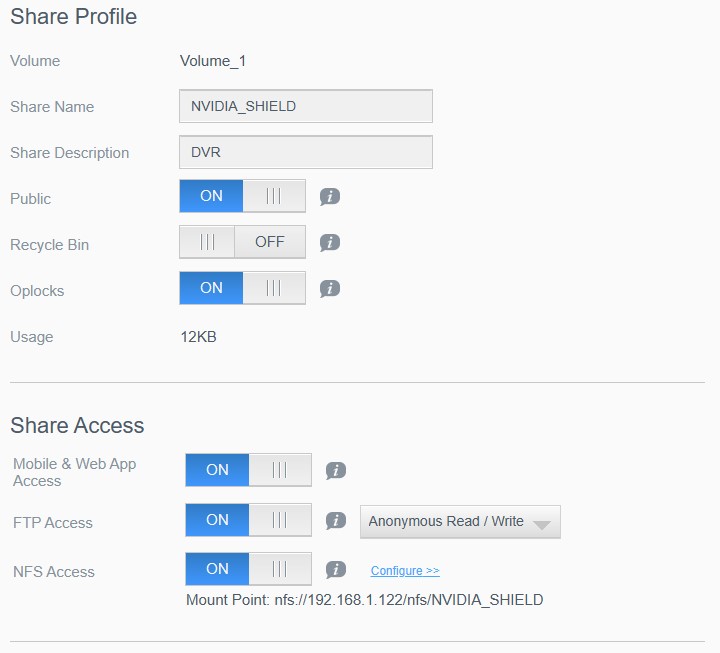720x653 pixels.
Task: Toggle the FTP Access switch off
Action: tap(248, 520)
